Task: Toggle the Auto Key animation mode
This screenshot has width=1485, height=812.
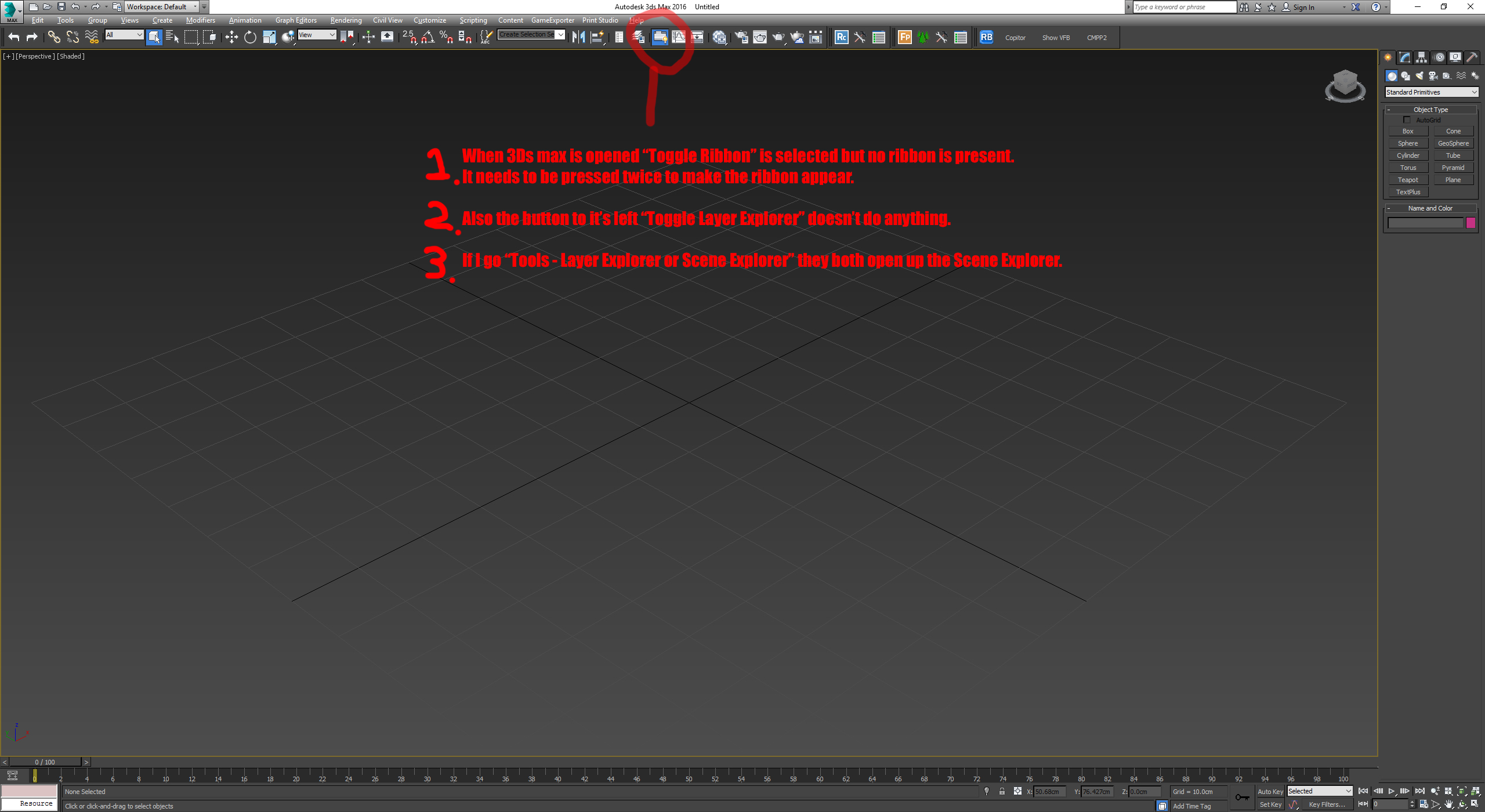Action: coord(1269,791)
